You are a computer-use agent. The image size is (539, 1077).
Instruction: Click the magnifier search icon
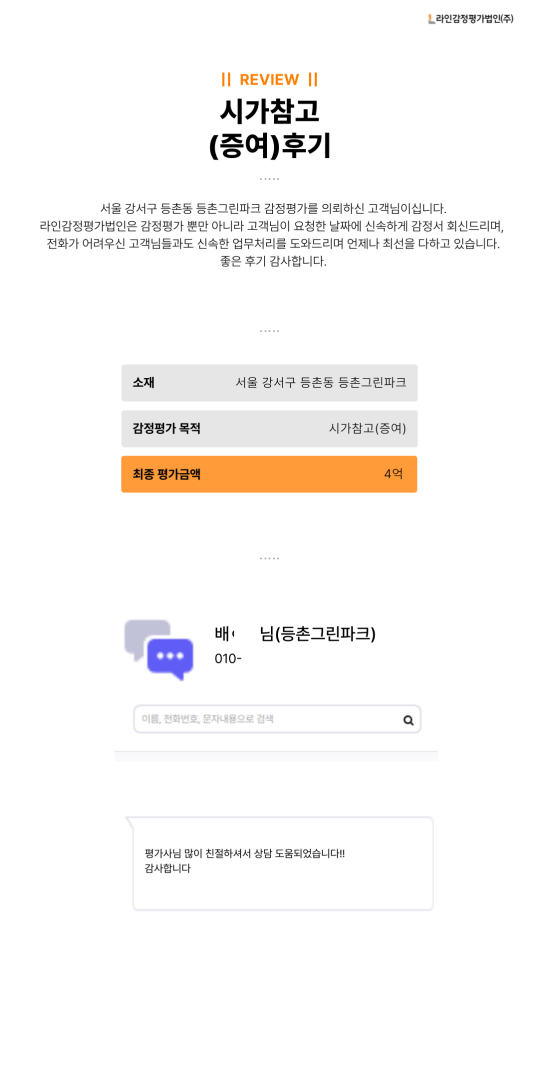tap(408, 720)
